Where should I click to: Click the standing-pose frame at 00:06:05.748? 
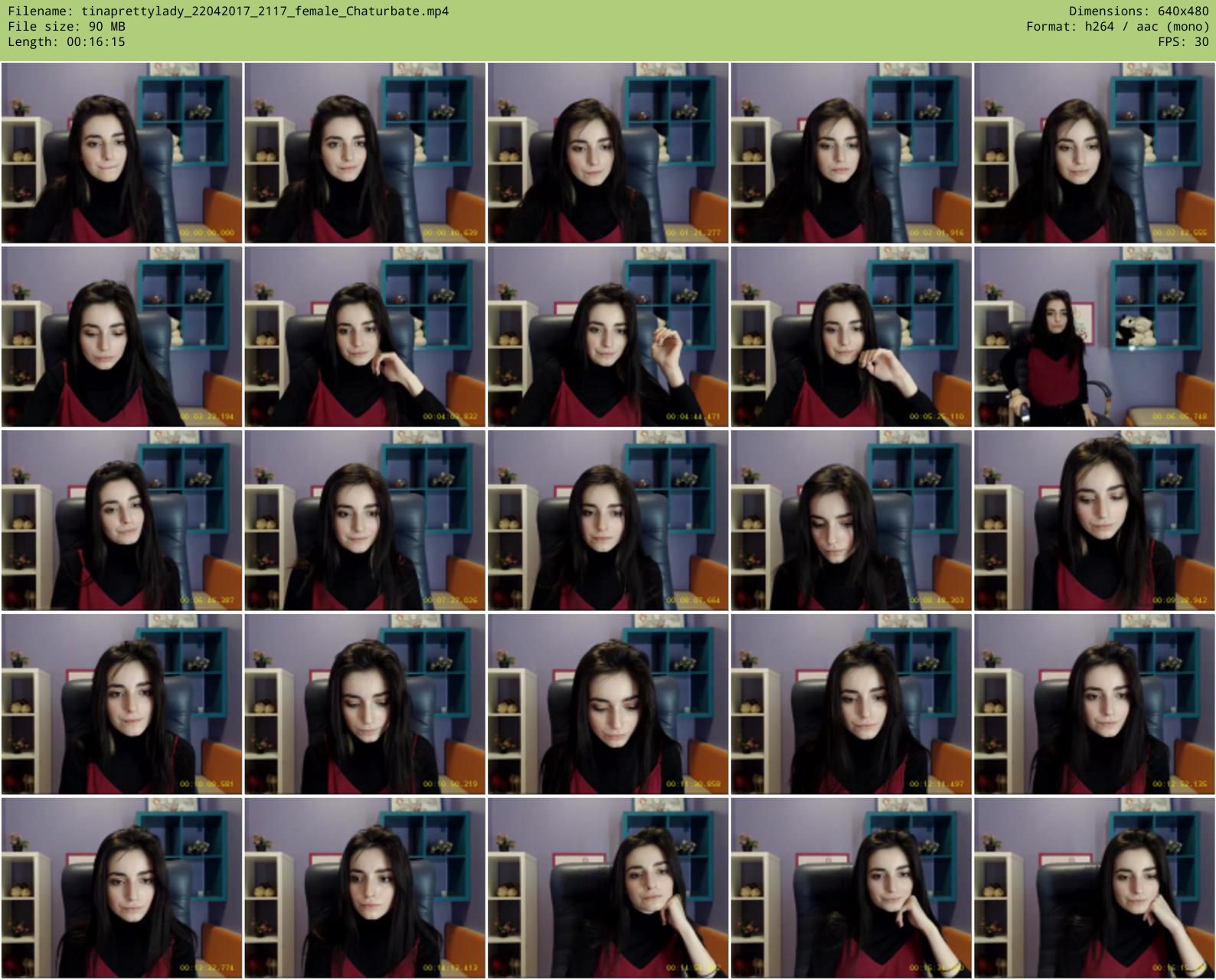tap(1094, 337)
